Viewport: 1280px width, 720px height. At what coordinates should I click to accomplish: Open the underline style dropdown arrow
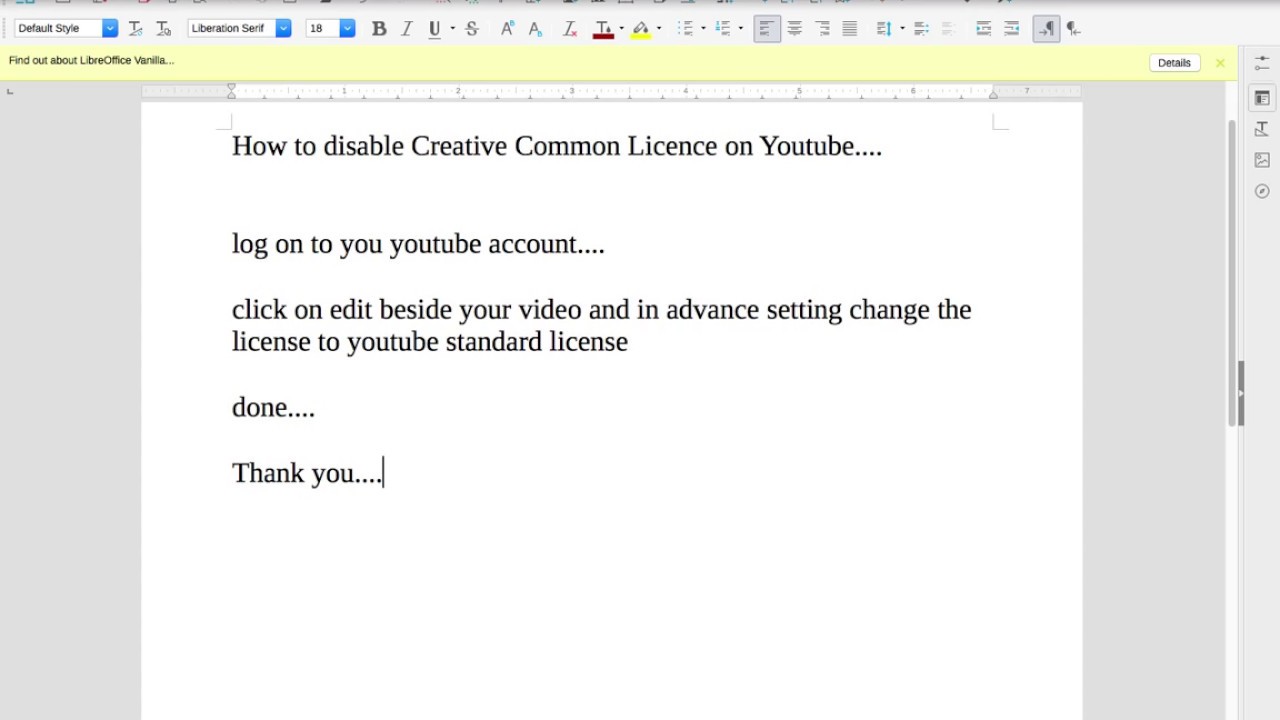pyautogui.click(x=452, y=29)
